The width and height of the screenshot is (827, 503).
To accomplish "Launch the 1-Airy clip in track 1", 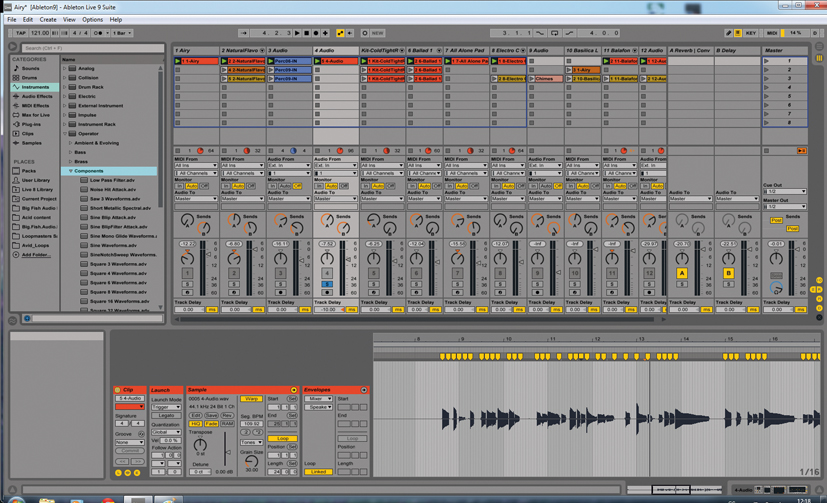I will pos(178,61).
